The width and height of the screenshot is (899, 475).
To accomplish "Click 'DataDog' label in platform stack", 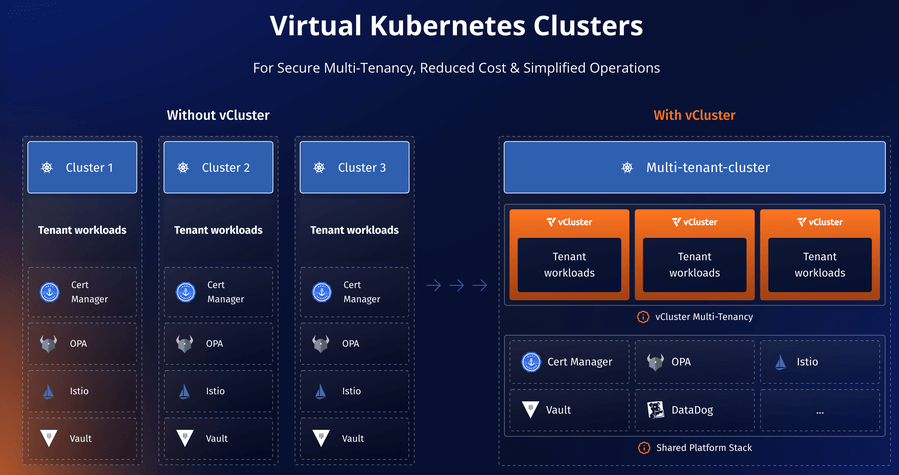I will 692,410.
